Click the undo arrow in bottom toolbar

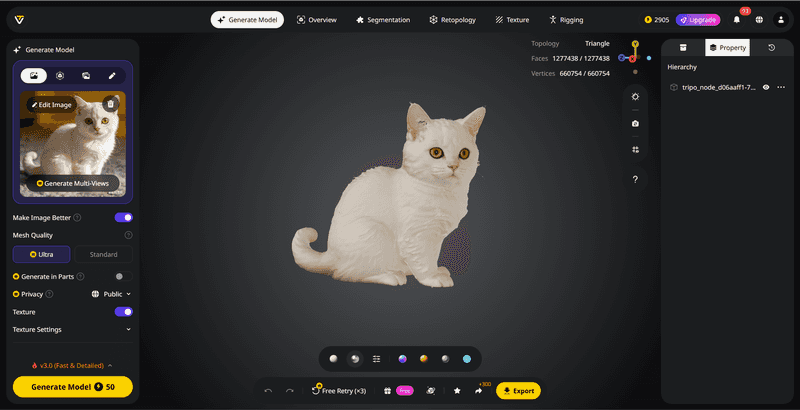268,391
